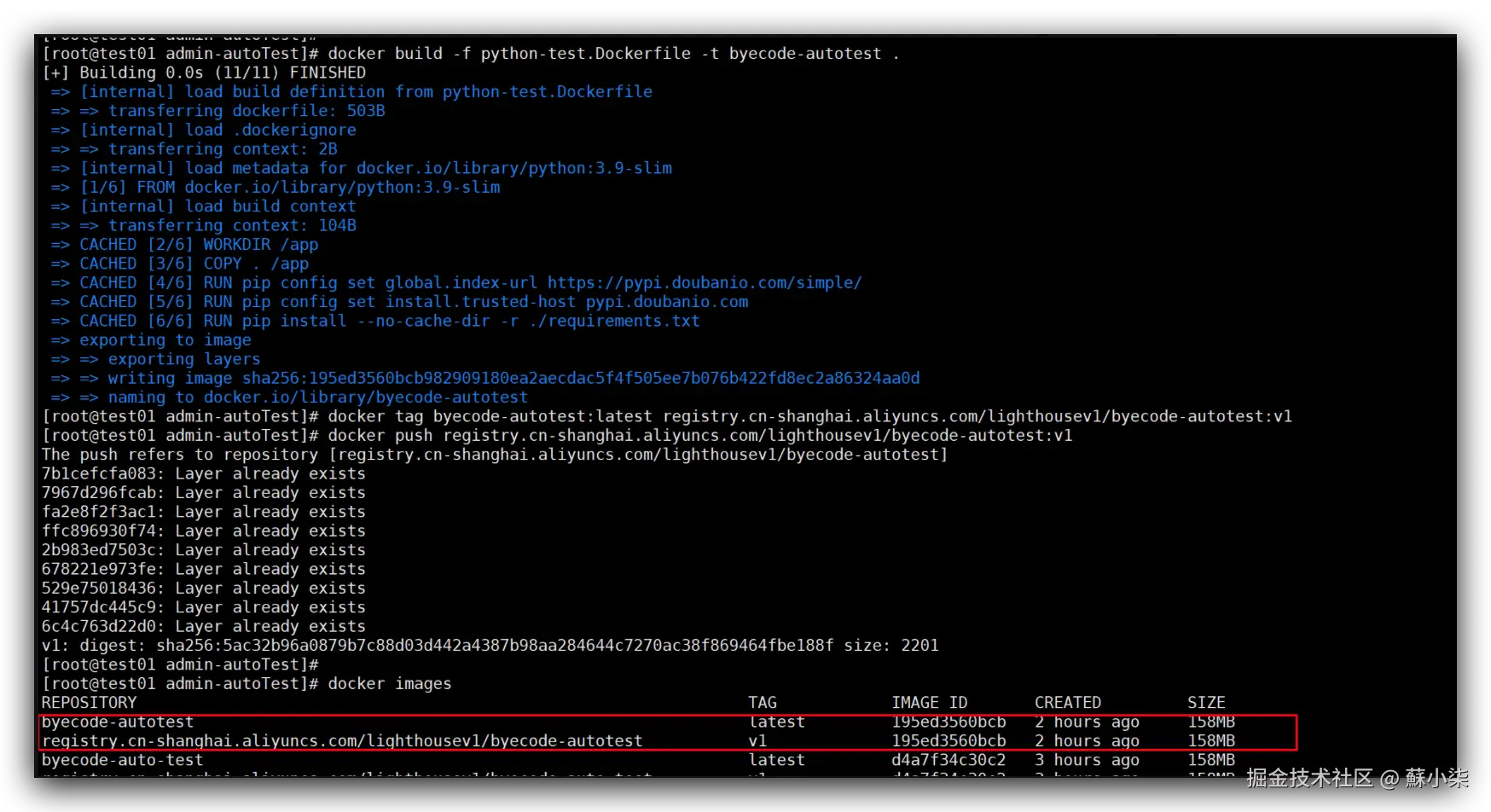Click the 'docker tag byecode-autotest:latest' command line
The width and height of the screenshot is (1491, 812).
[x=667, y=416]
